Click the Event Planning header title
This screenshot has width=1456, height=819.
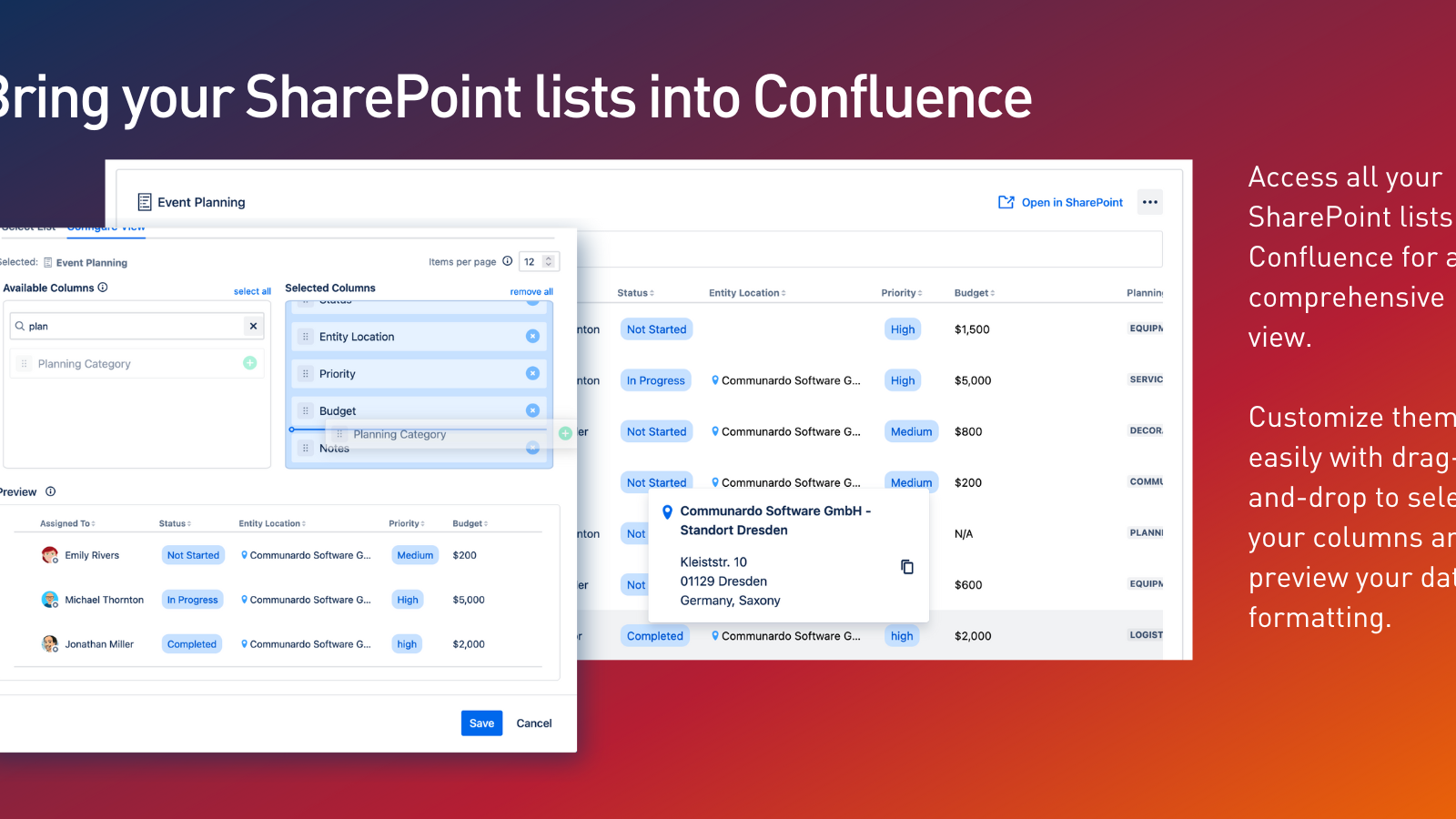[x=201, y=202]
